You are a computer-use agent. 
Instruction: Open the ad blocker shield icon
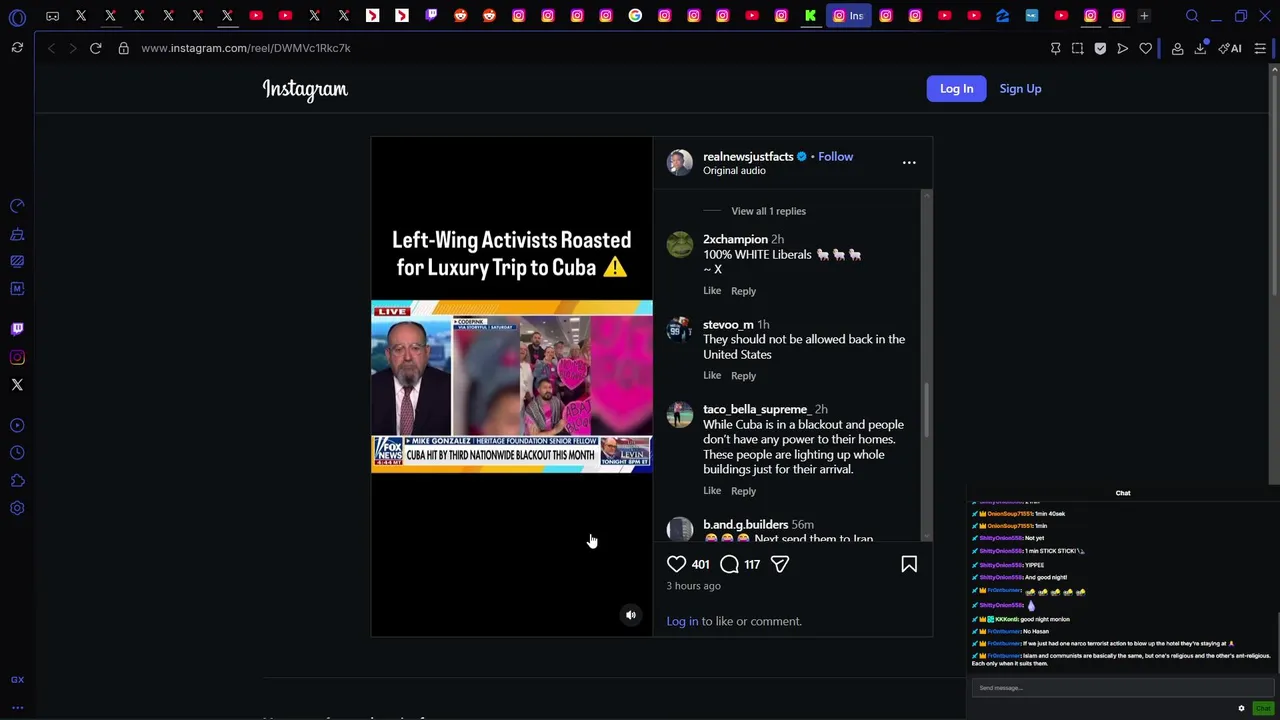[1100, 48]
